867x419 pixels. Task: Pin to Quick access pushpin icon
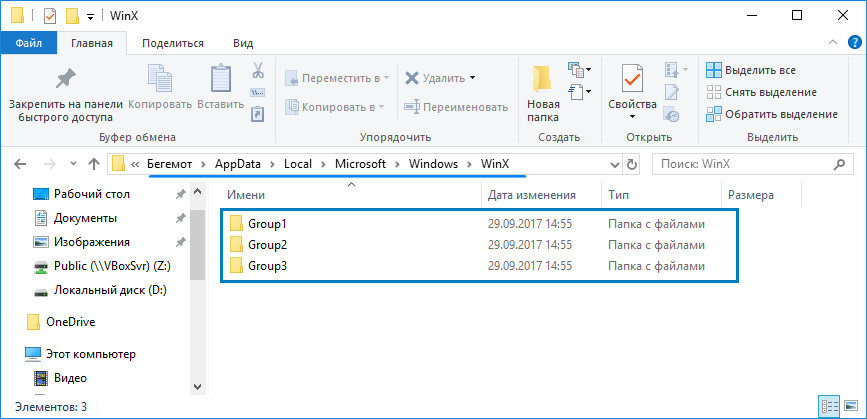coord(66,80)
